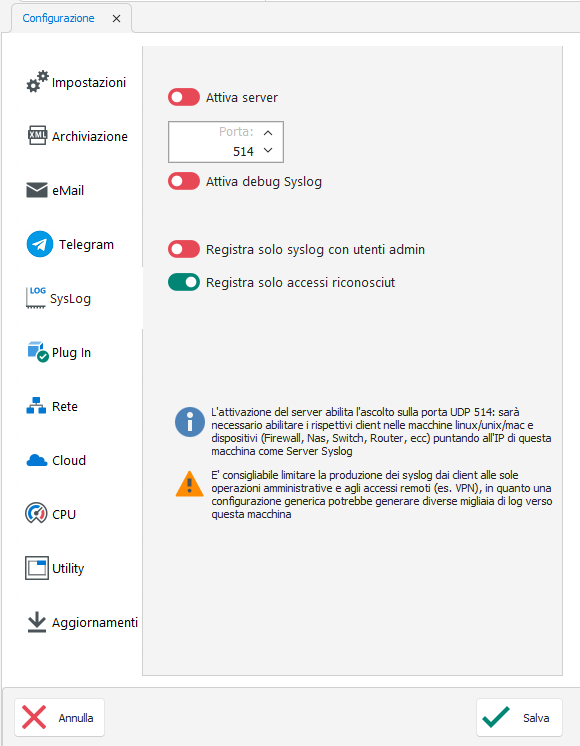Image resolution: width=580 pixels, height=746 pixels.
Task: Click the Salva button
Action: pyautogui.click(x=519, y=717)
